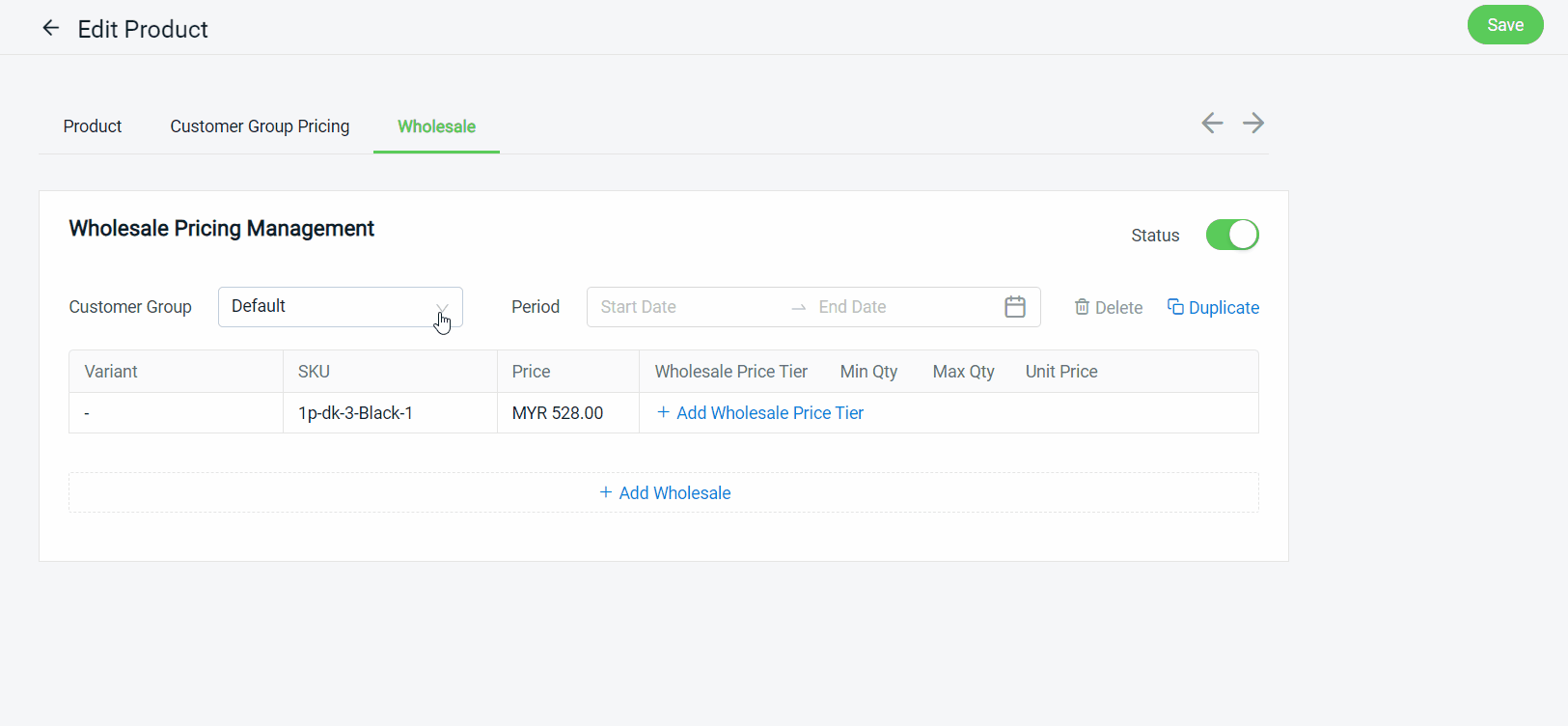Click plus icon next to Add Wholesale
Screen dimensions: 1568x726
pyautogui.click(x=606, y=492)
